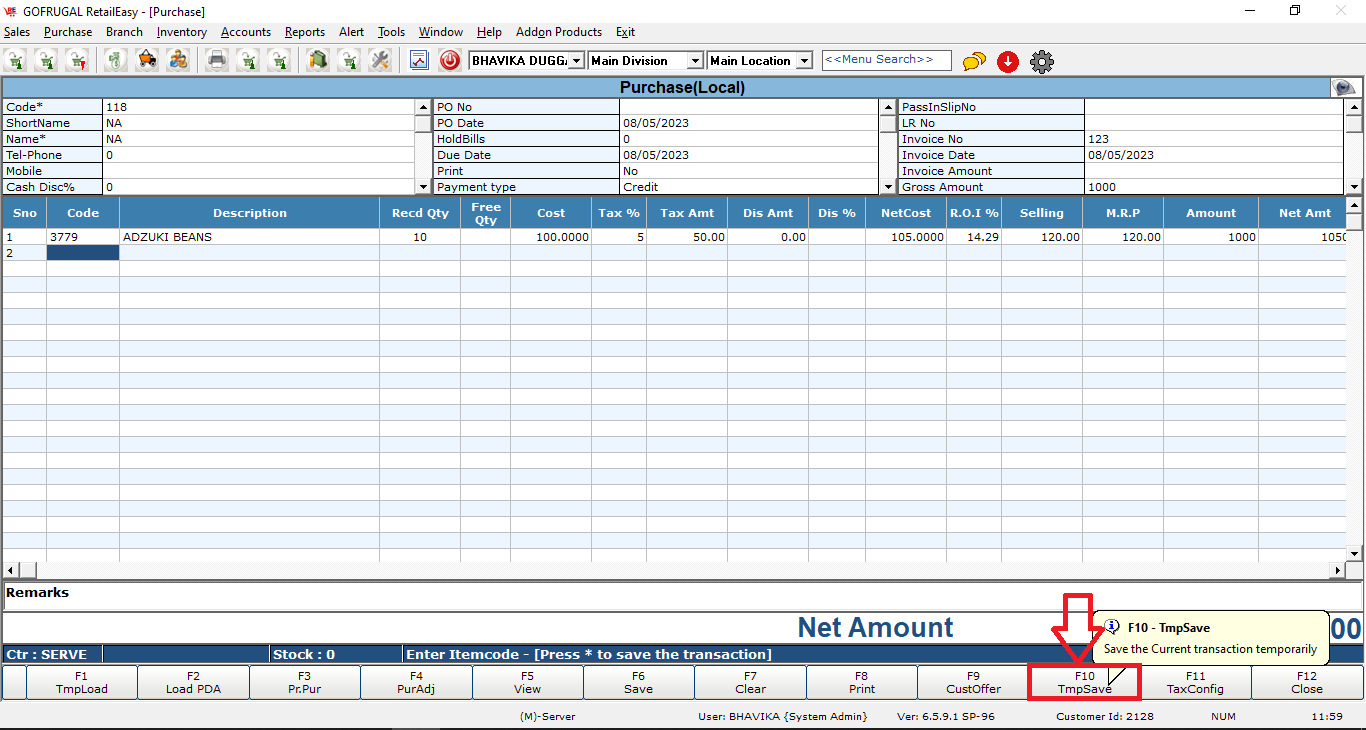Click the NetCost cell "105.0000"
The image size is (1366, 730).
pos(906,237)
